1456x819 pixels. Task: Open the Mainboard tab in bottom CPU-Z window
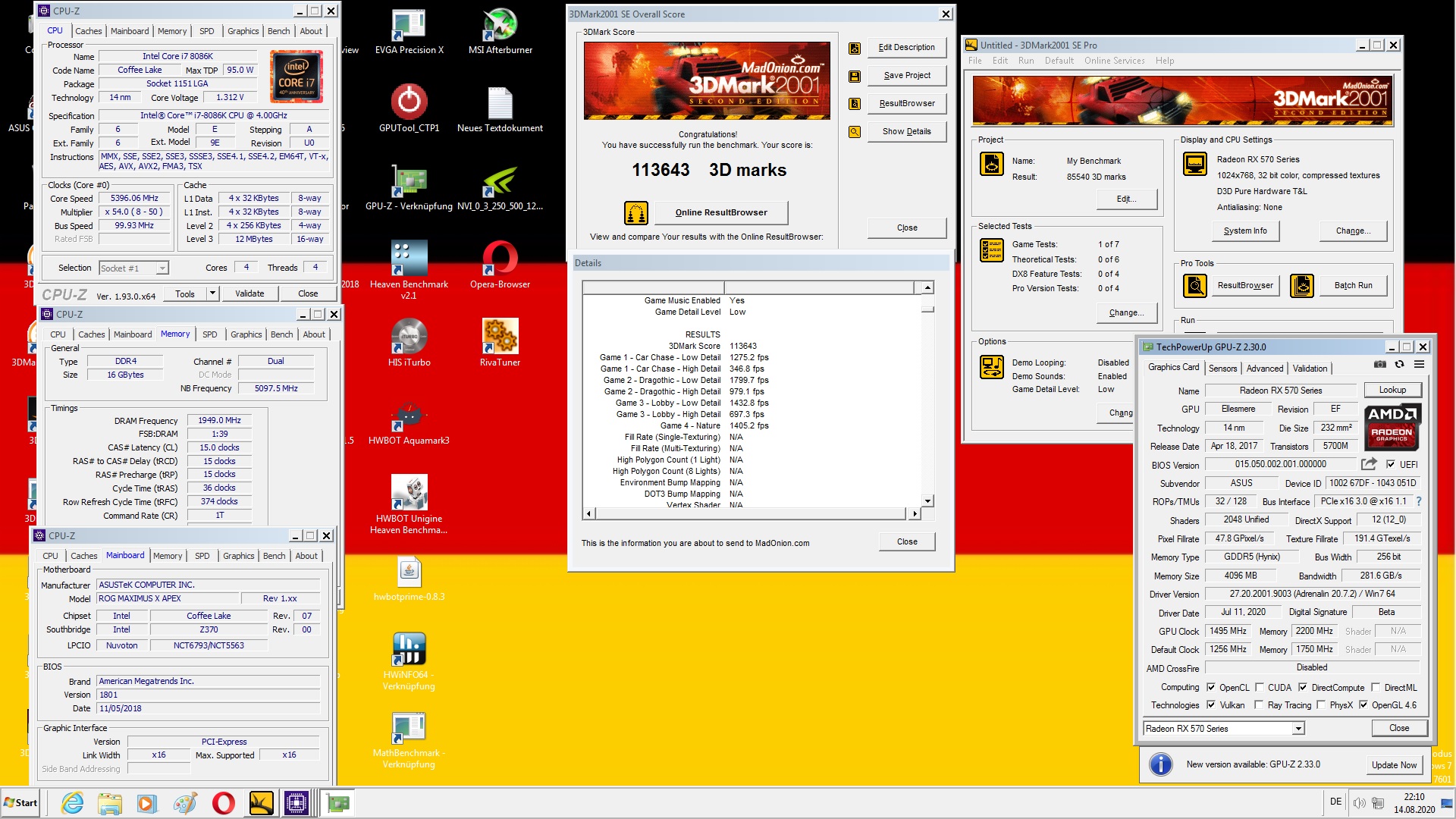(125, 556)
